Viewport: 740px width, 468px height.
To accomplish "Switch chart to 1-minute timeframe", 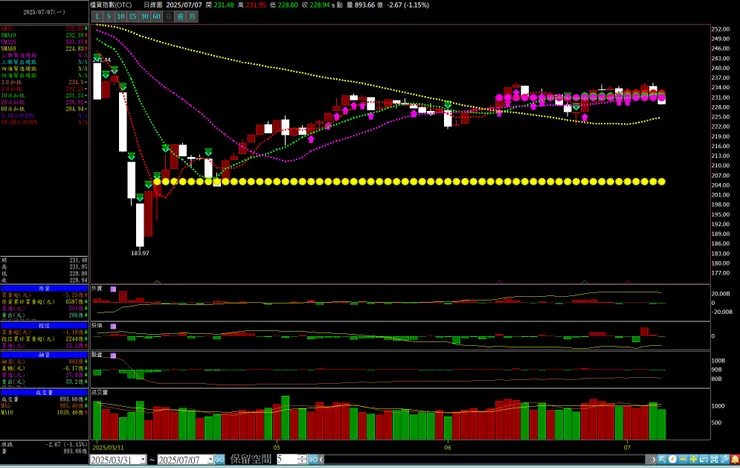I will pos(97,17).
